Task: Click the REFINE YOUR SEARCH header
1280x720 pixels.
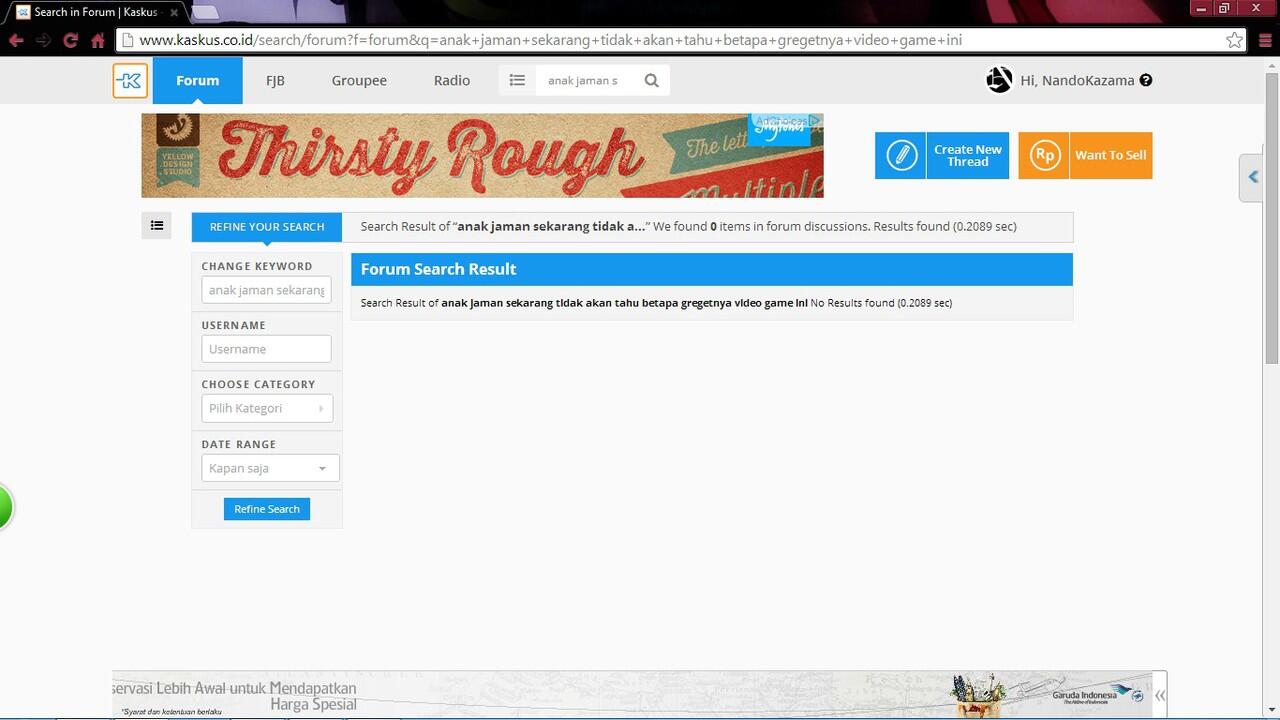Action: click(267, 227)
